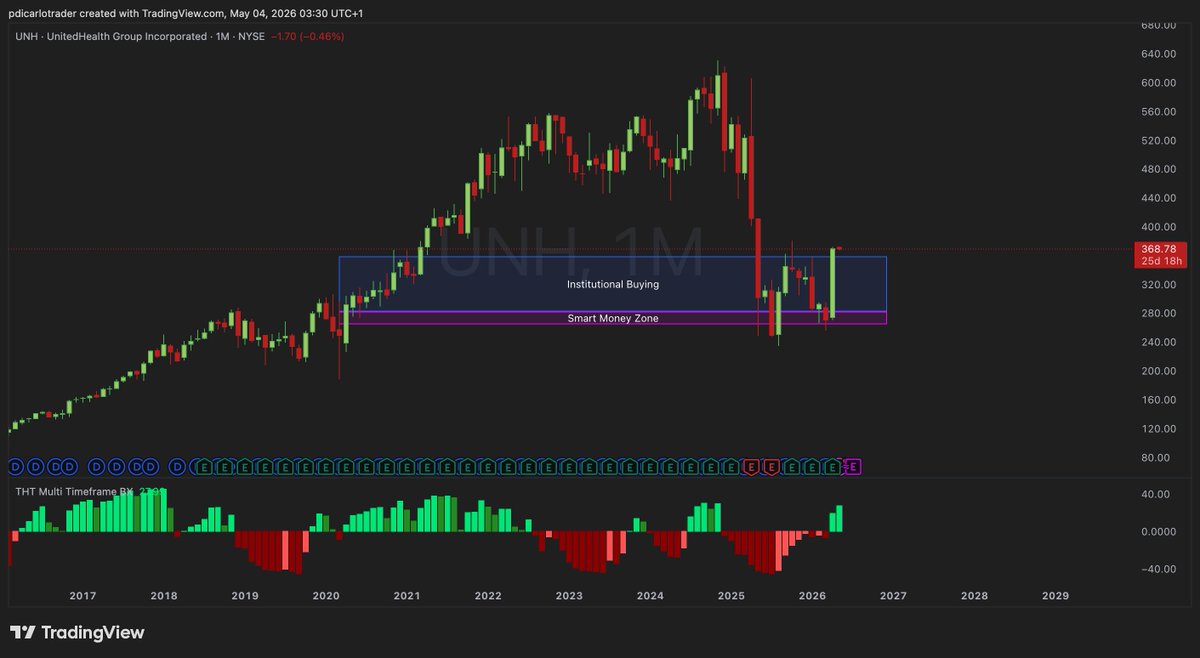This screenshot has width=1200, height=658.
Task: Click the 120.00 price axis label
Action: pyautogui.click(x=1159, y=429)
